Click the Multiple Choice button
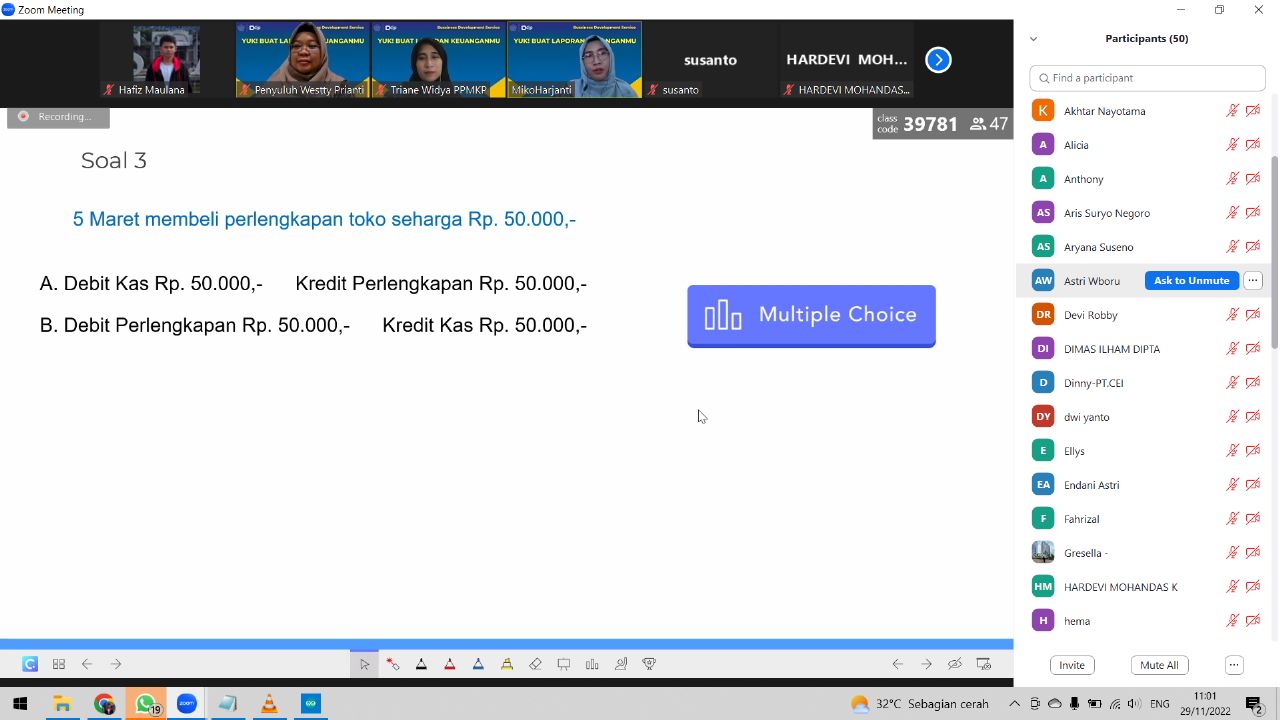 click(x=811, y=315)
